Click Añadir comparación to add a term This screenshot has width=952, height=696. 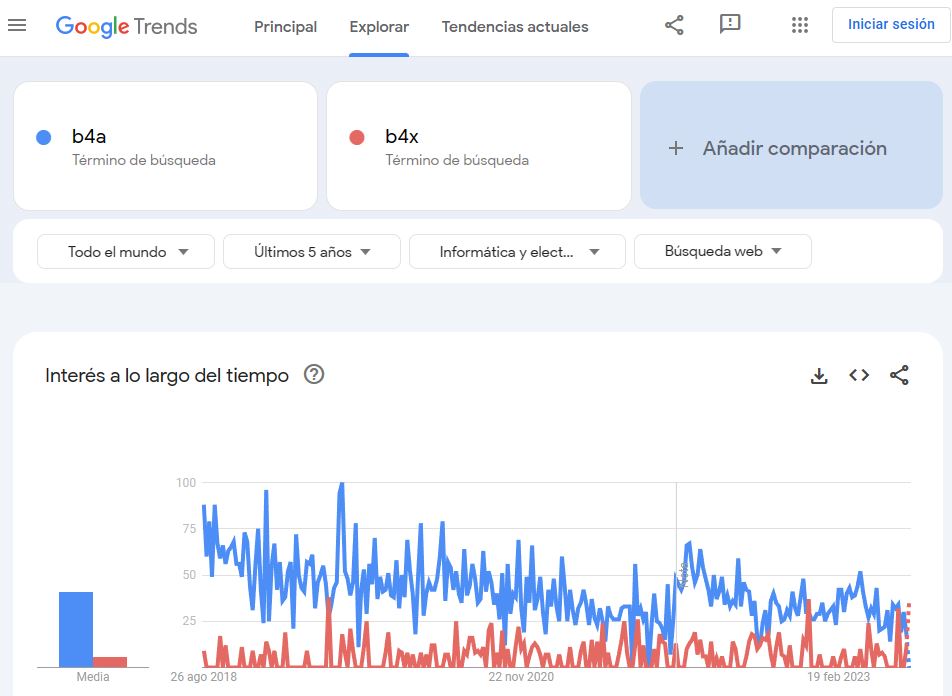tap(790, 148)
